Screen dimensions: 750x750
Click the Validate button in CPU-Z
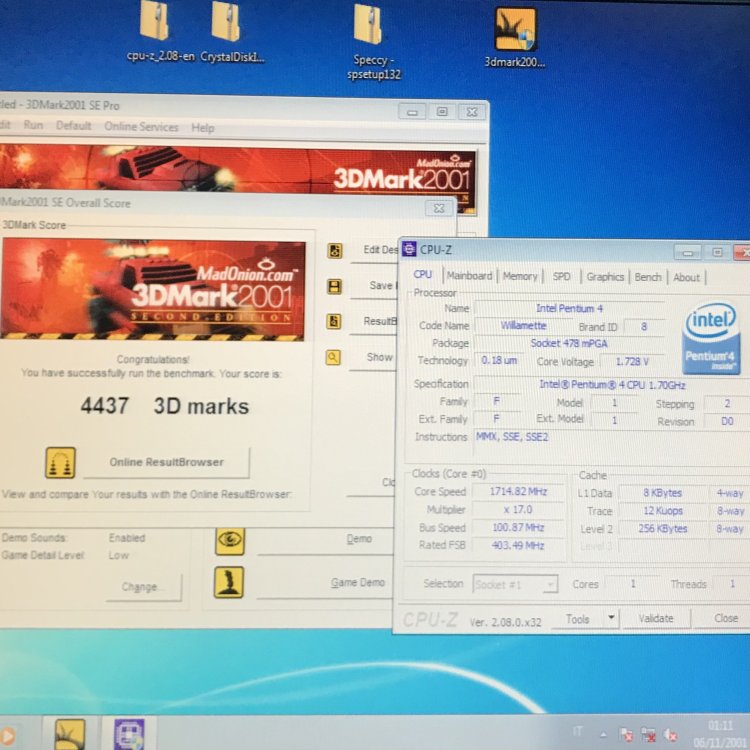point(656,619)
